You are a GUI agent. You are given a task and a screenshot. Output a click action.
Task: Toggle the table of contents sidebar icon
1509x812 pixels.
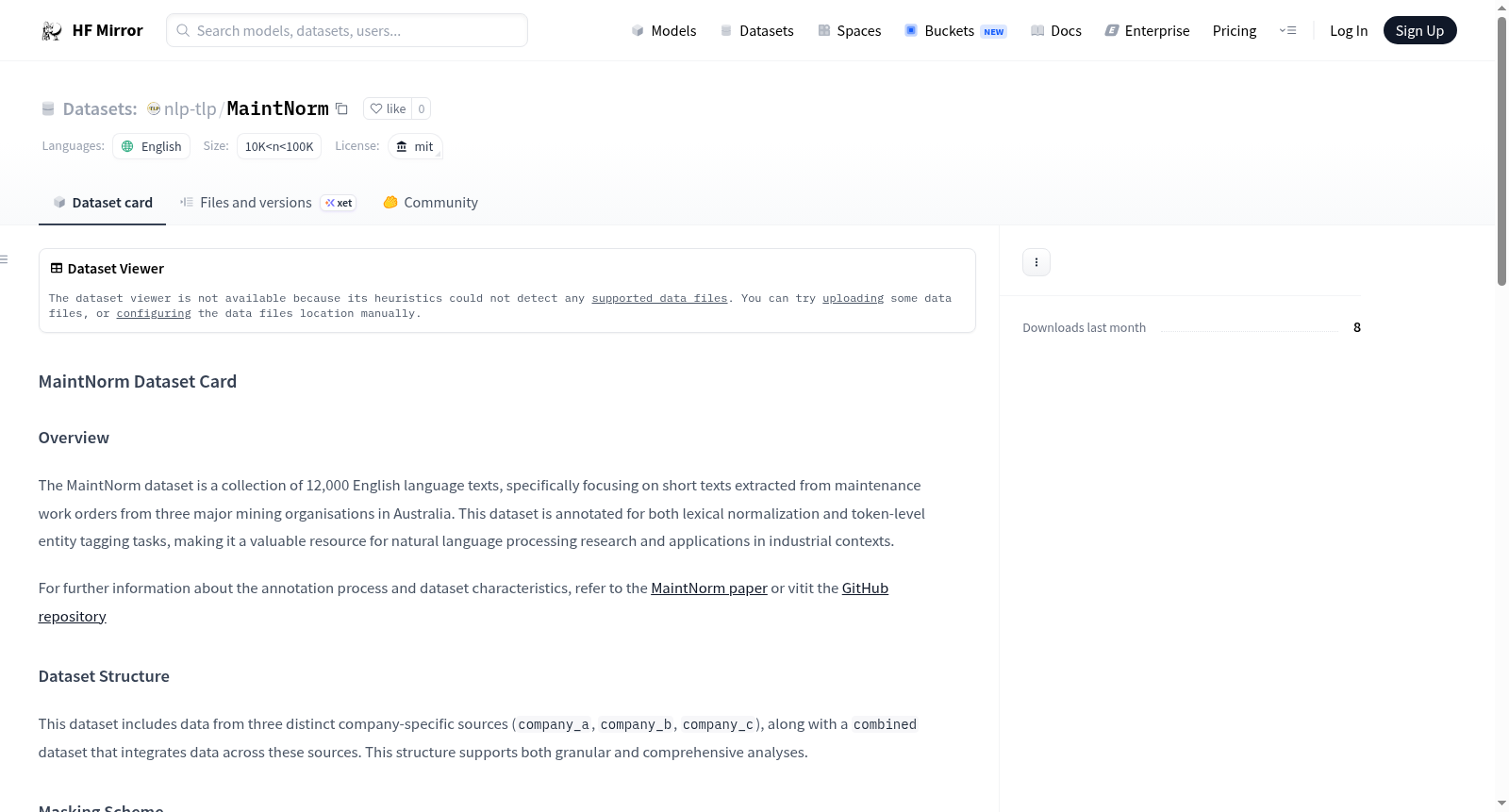tap(5, 259)
